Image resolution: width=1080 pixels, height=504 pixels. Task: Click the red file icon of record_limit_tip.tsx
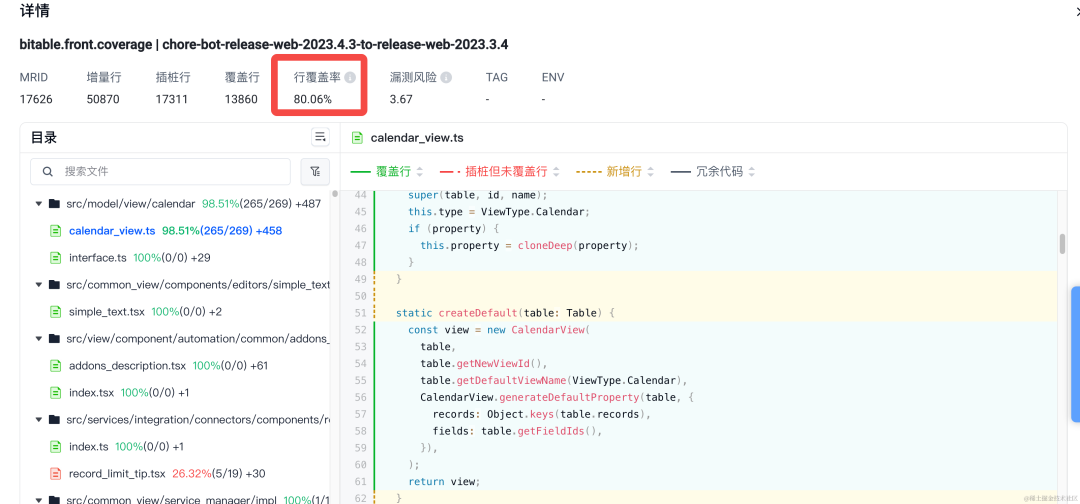[56, 474]
